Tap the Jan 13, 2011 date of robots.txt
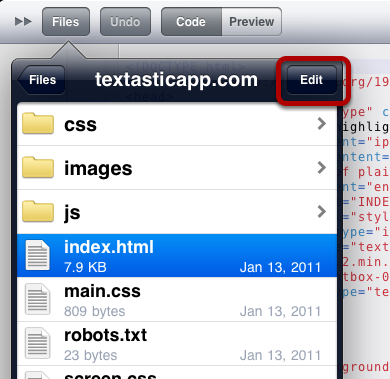The height and width of the screenshot is (379, 390). [x=280, y=355]
